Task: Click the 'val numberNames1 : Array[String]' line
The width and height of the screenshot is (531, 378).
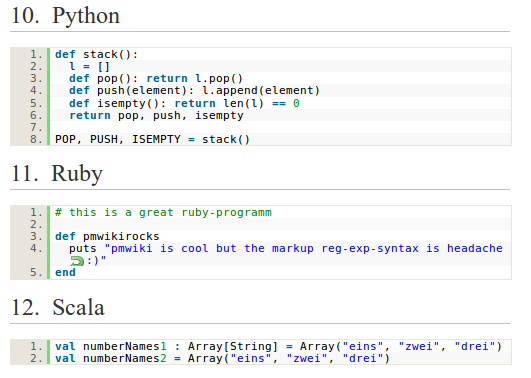Action: click(278, 346)
